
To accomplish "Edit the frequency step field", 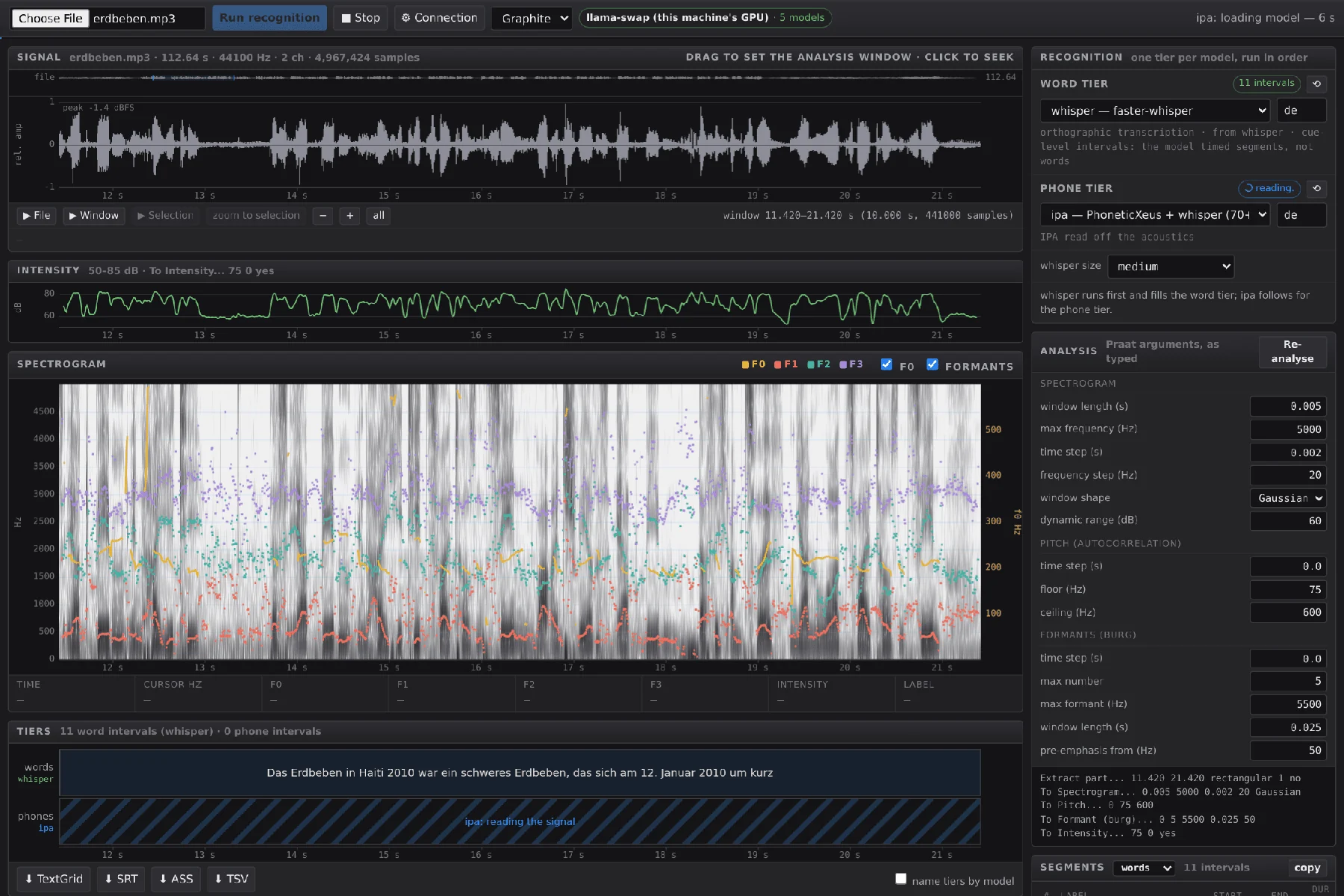I will click(1288, 475).
